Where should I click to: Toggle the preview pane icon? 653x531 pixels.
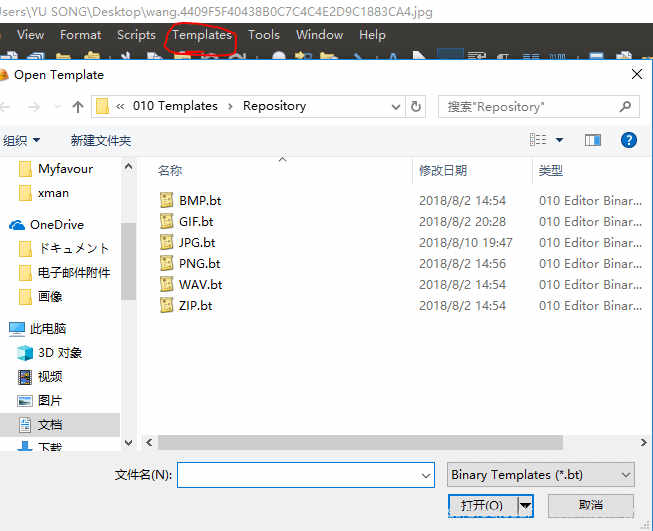click(594, 140)
